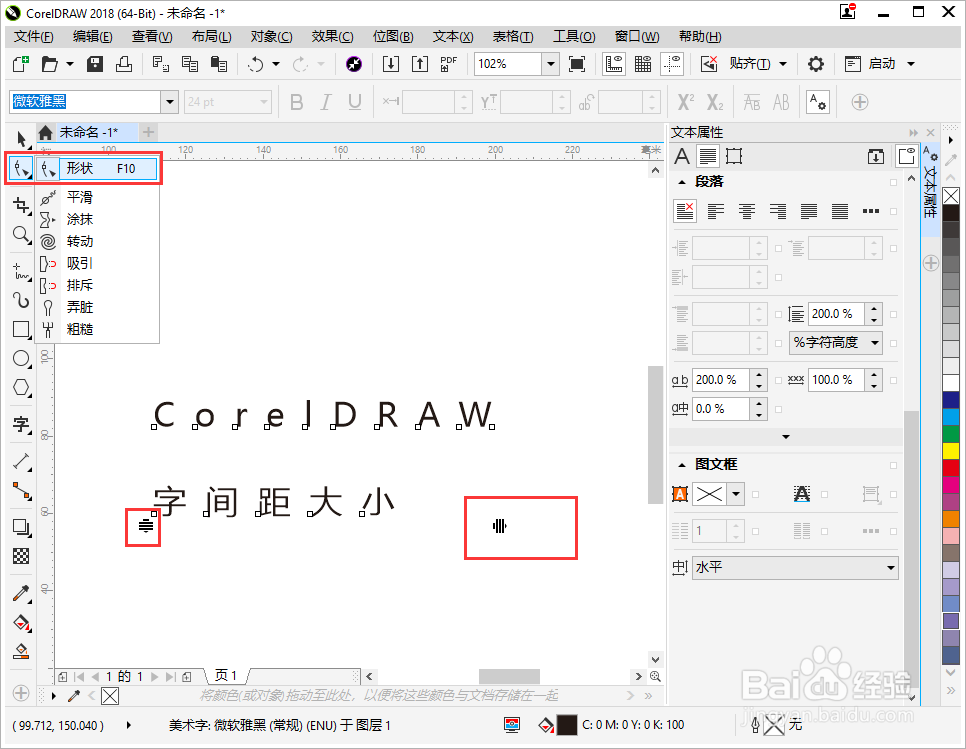Increase line spacing 200.0 % stepper

(x=874, y=309)
